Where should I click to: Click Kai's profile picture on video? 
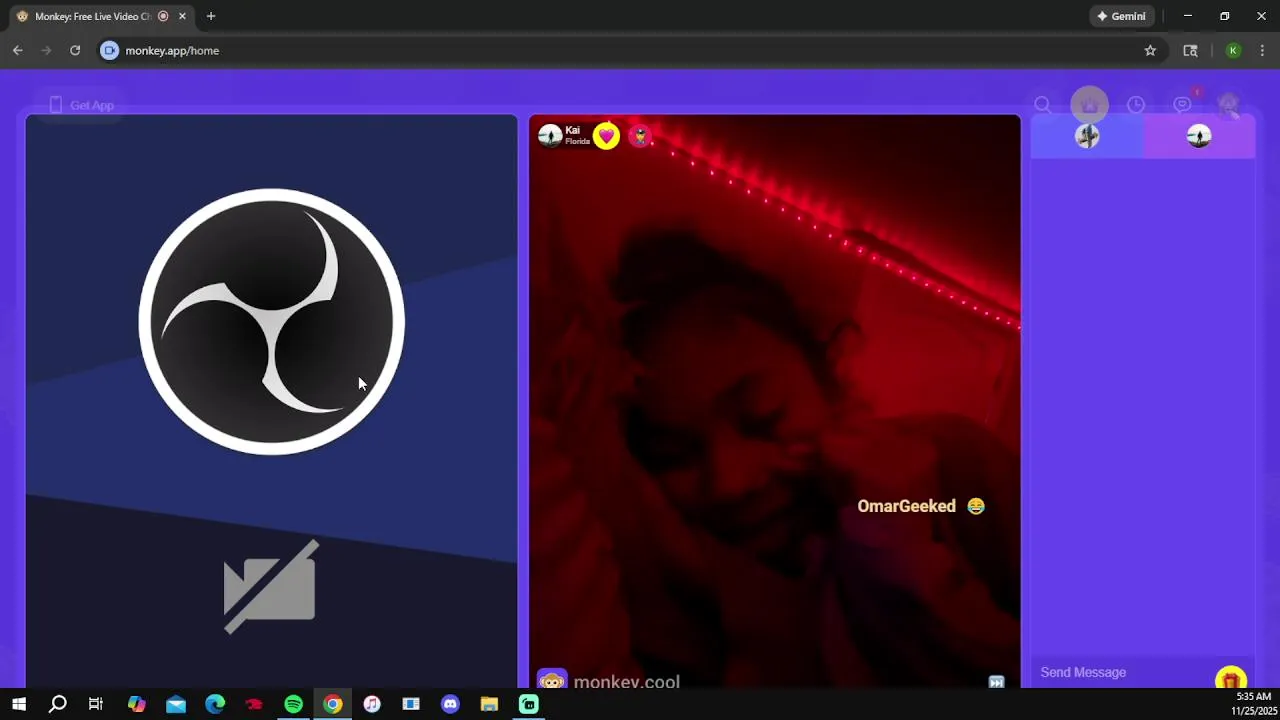click(x=550, y=136)
